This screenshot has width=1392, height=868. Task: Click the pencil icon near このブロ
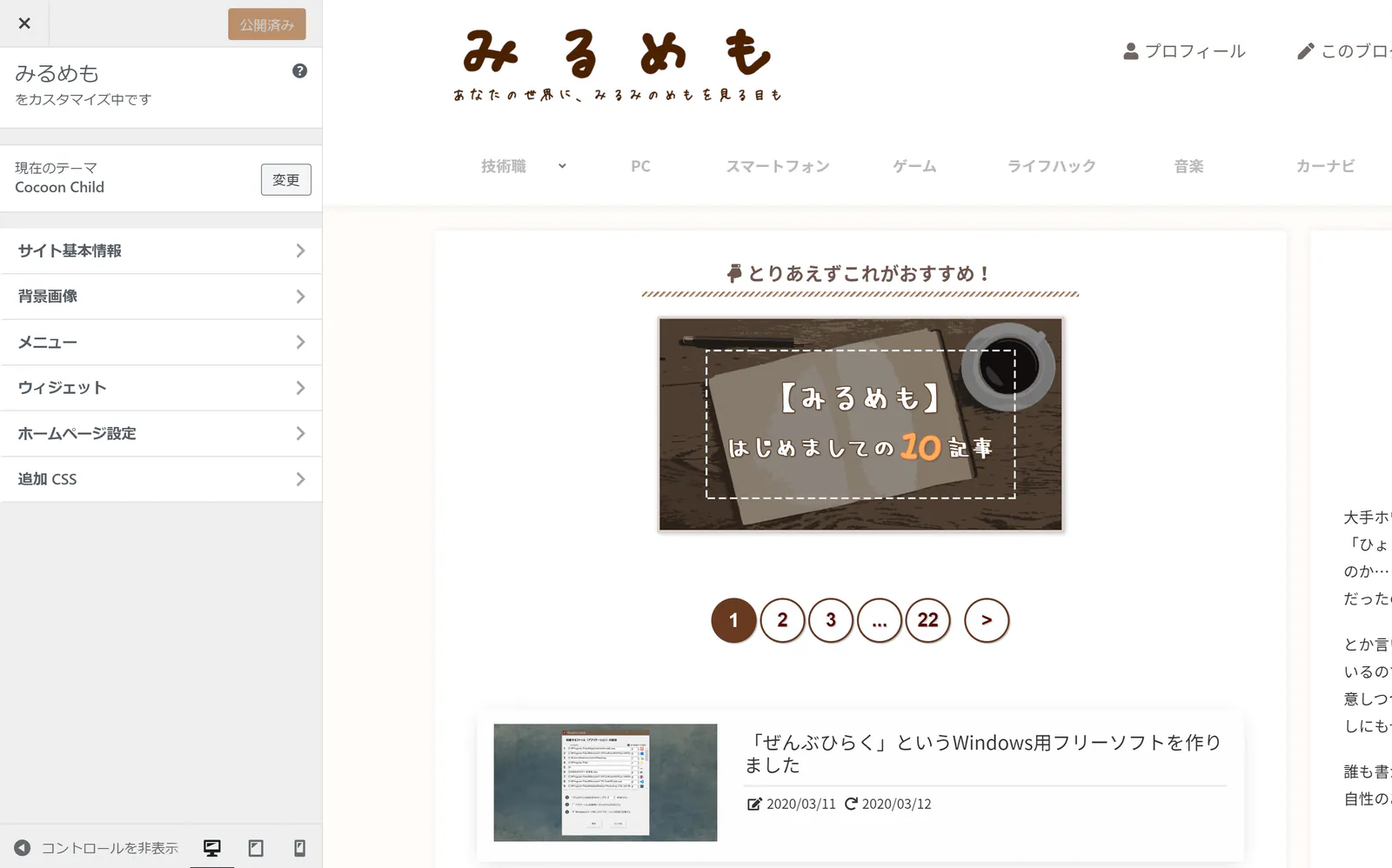(1305, 51)
